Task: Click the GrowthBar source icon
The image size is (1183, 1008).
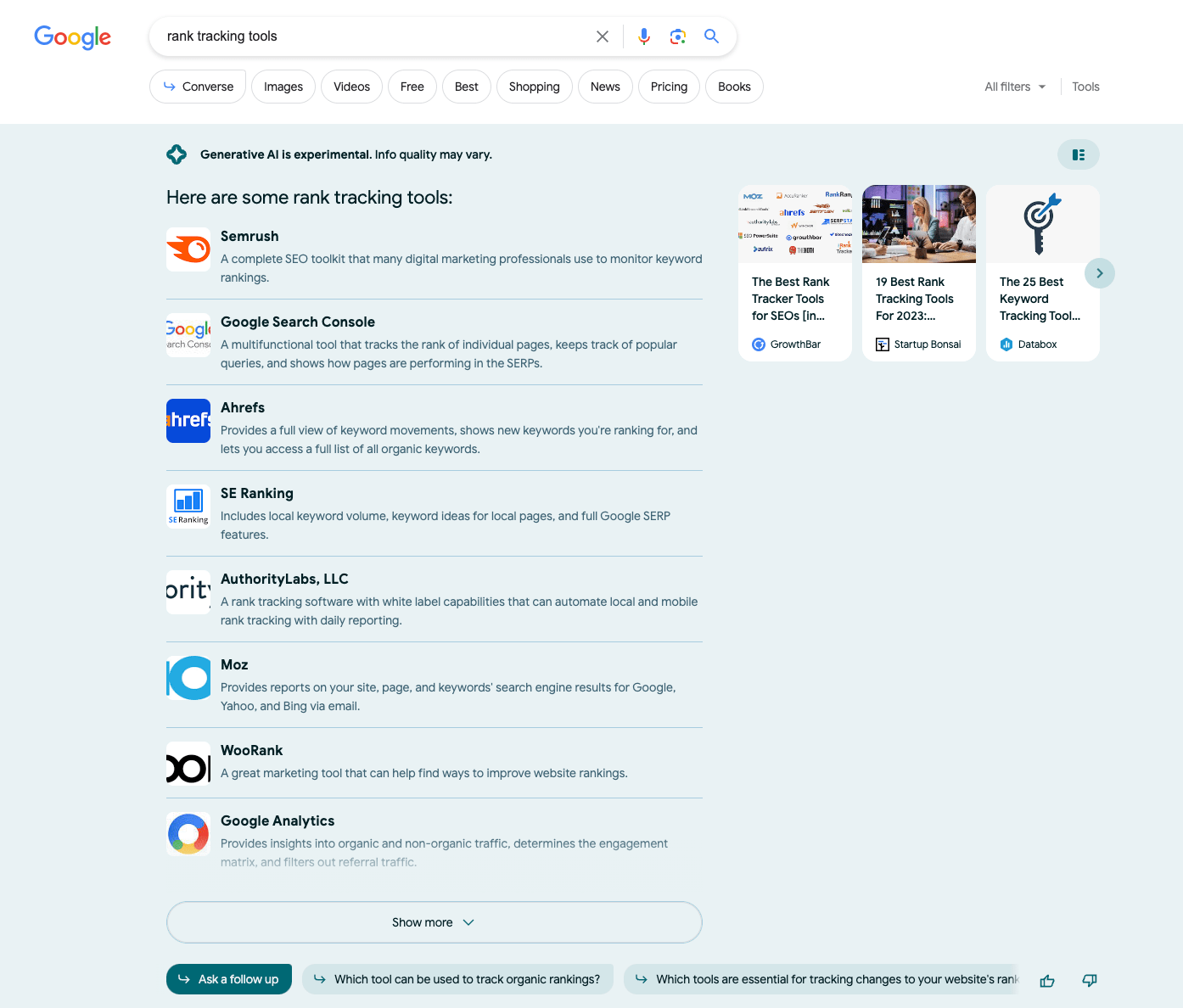Action: pyautogui.click(x=759, y=344)
